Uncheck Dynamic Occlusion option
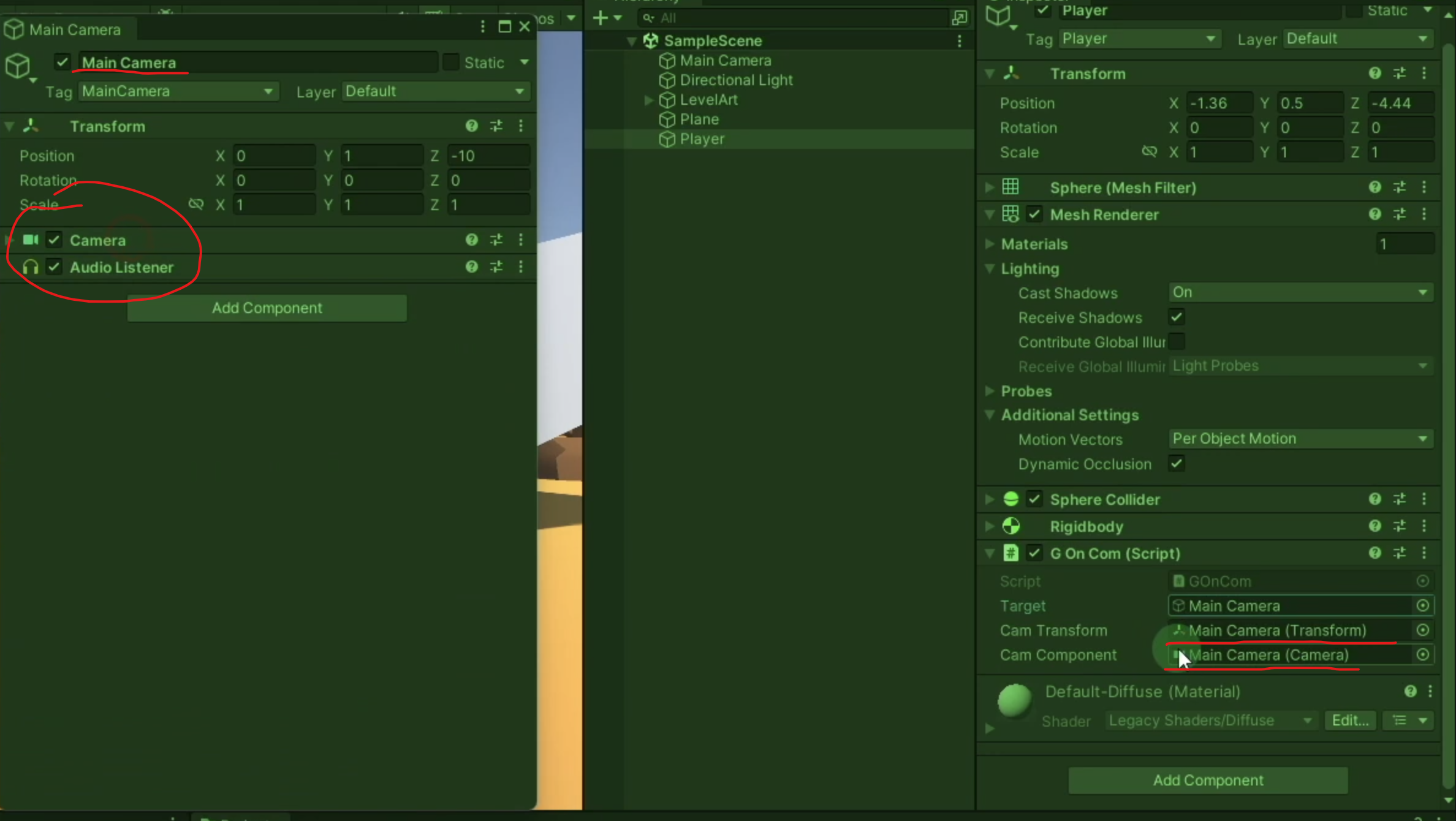Screen dimensions: 1456x821 (1176, 464)
